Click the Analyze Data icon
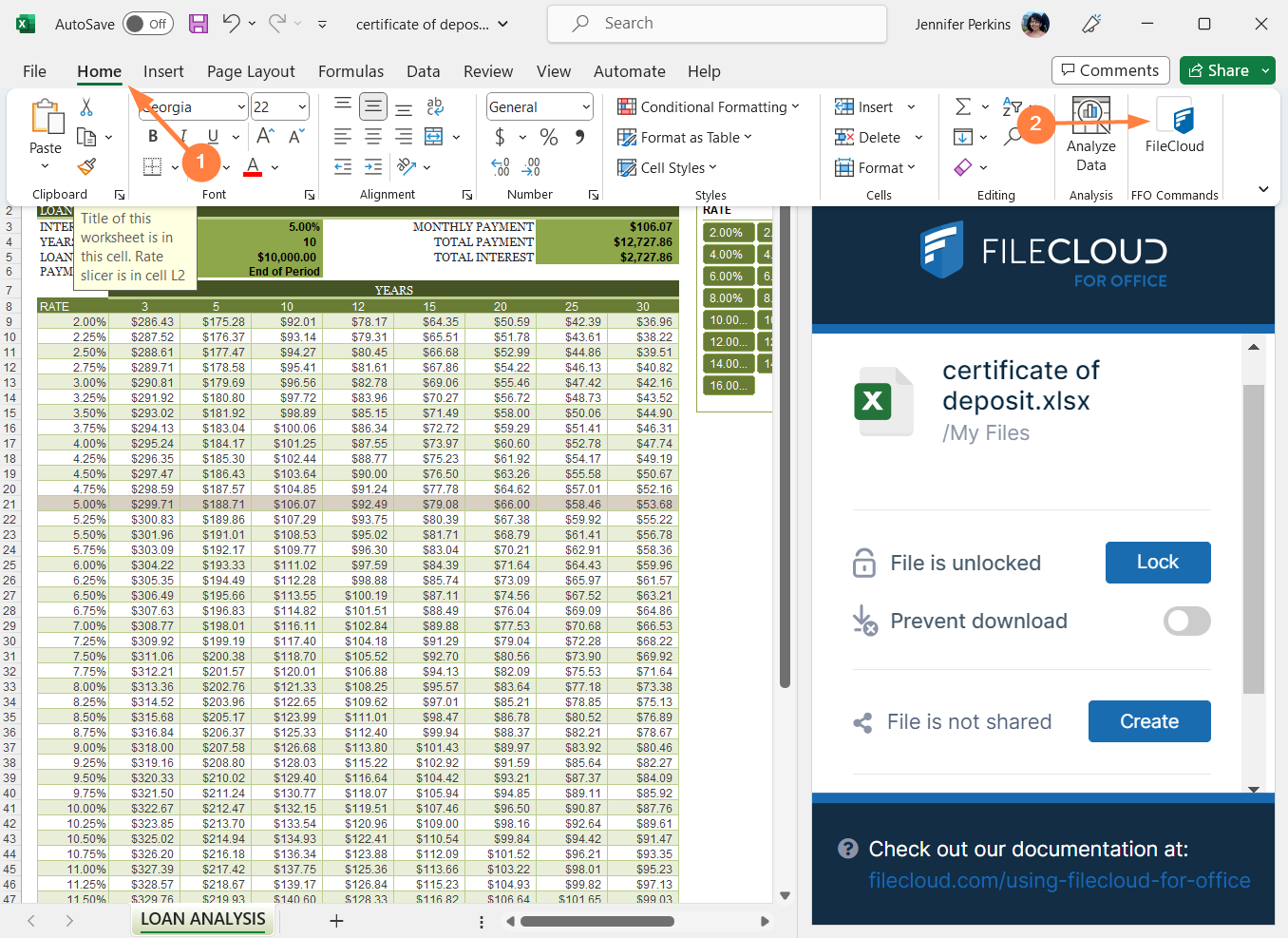 tap(1090, 133)
